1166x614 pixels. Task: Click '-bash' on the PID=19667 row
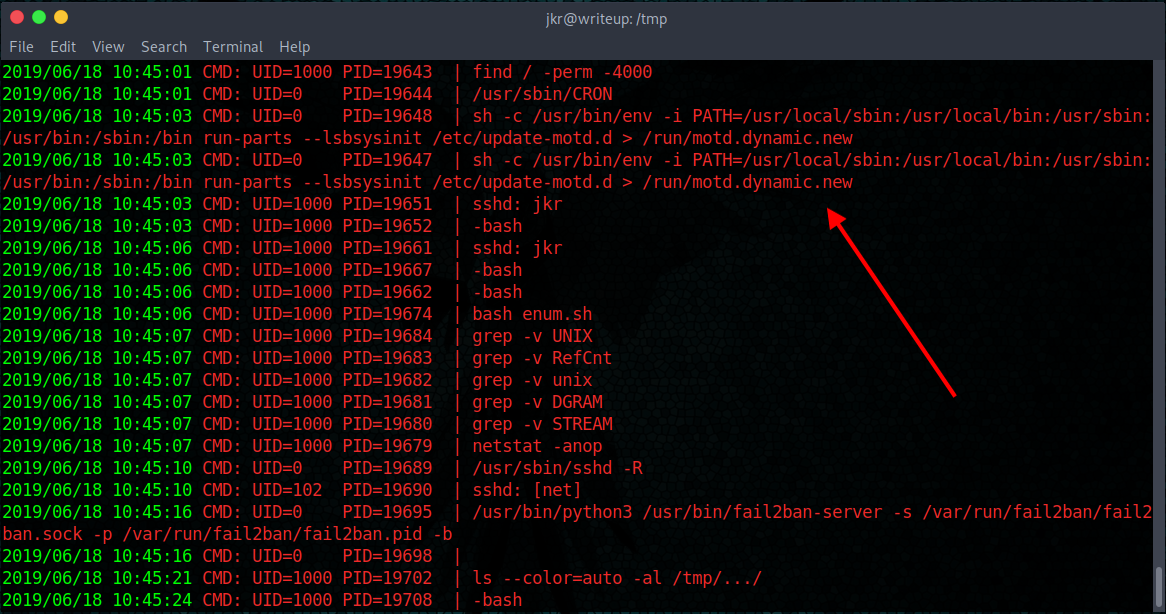coord(497,270)
